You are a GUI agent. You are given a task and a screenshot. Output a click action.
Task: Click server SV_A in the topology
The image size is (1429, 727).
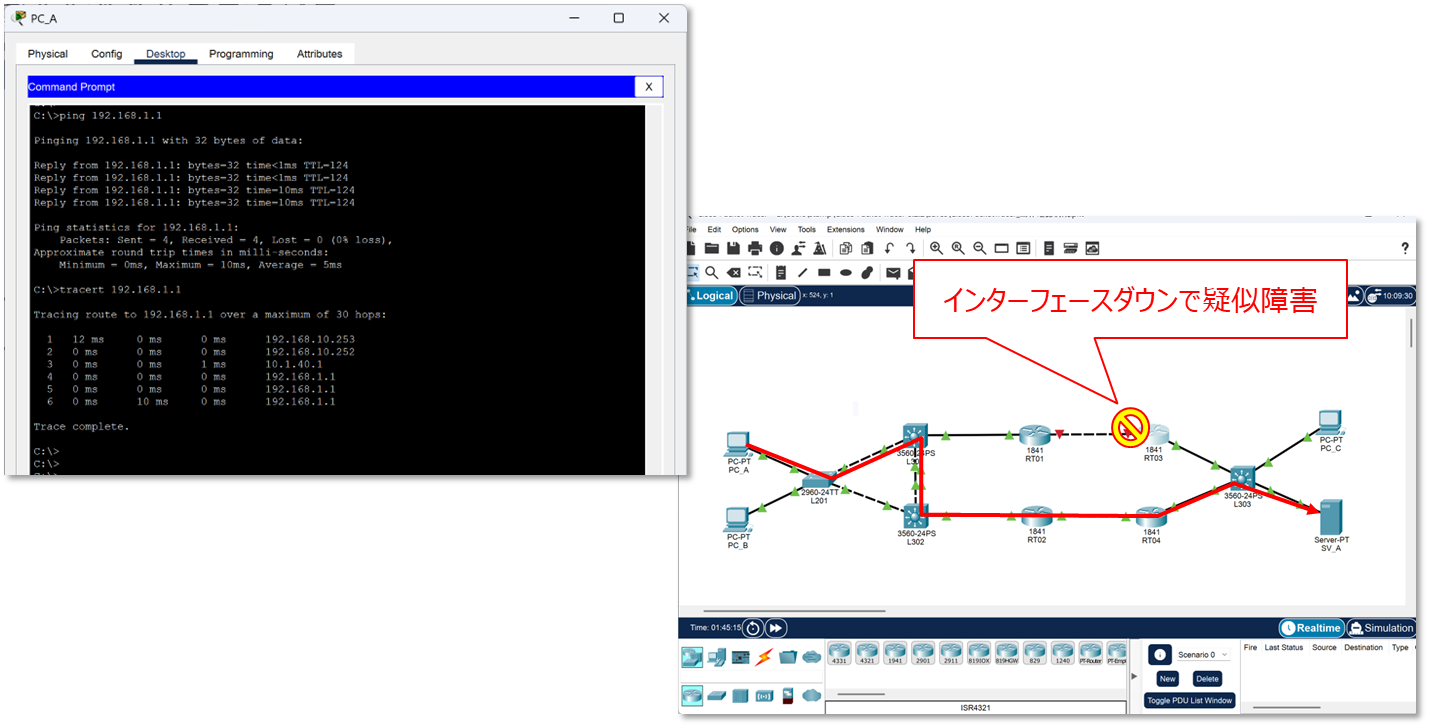point(1330,516)
